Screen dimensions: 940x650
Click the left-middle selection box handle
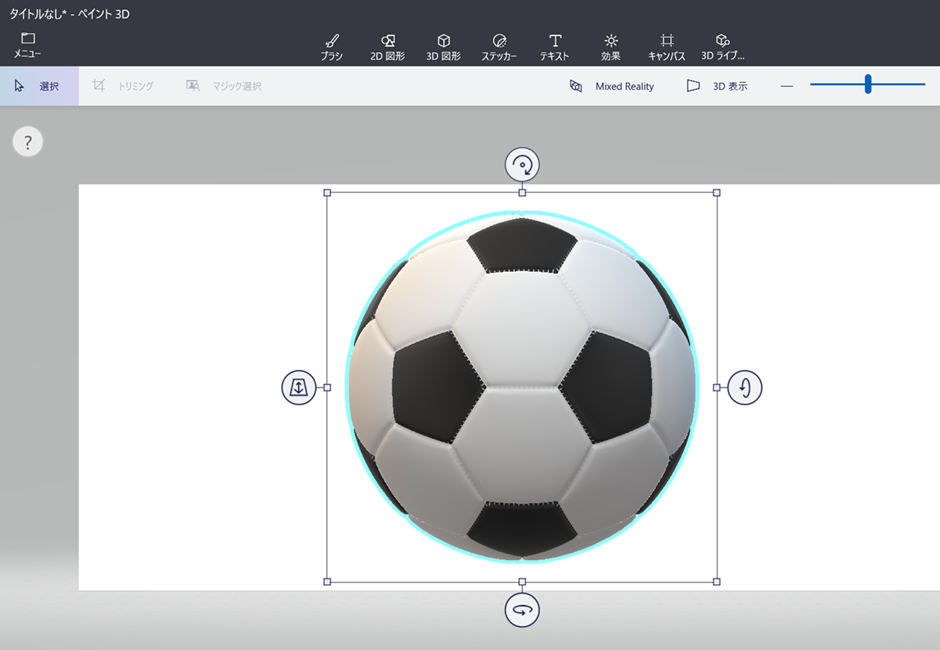(327, 387)
